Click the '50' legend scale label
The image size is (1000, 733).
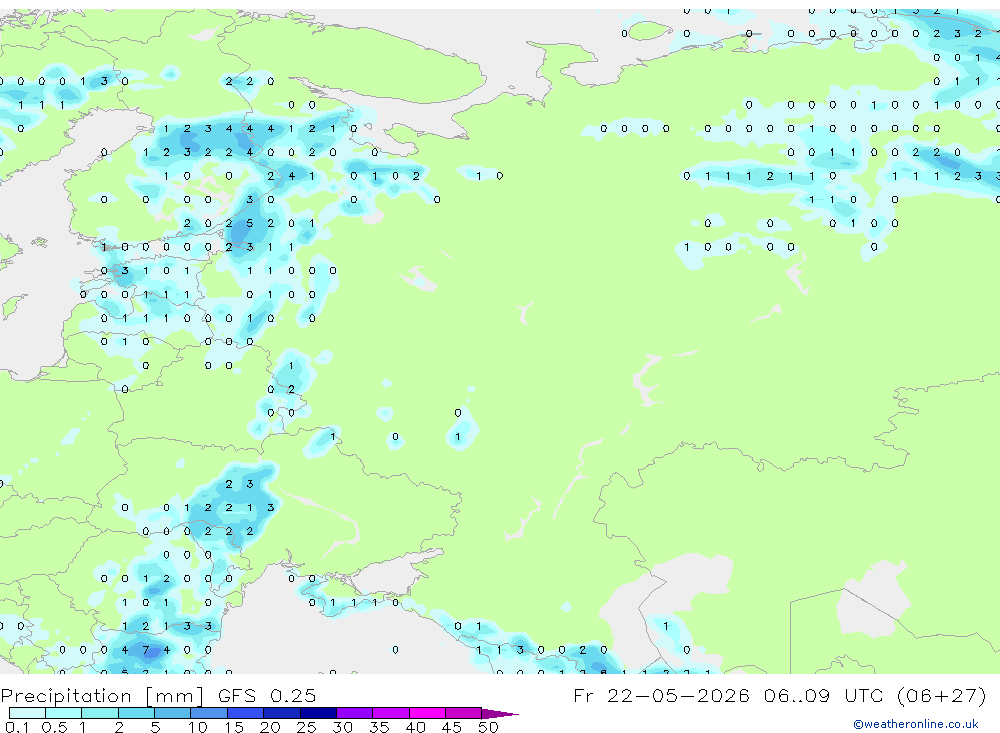pos(488,727)
